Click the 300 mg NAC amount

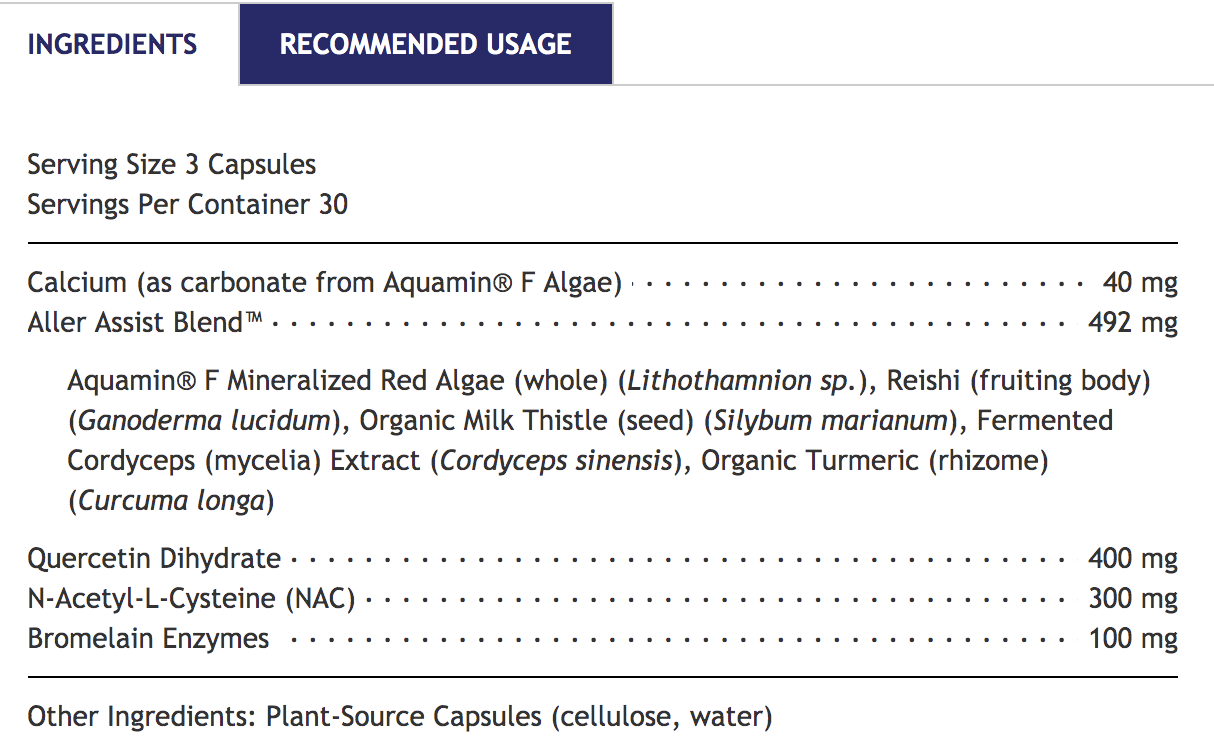pos(1132,599)
